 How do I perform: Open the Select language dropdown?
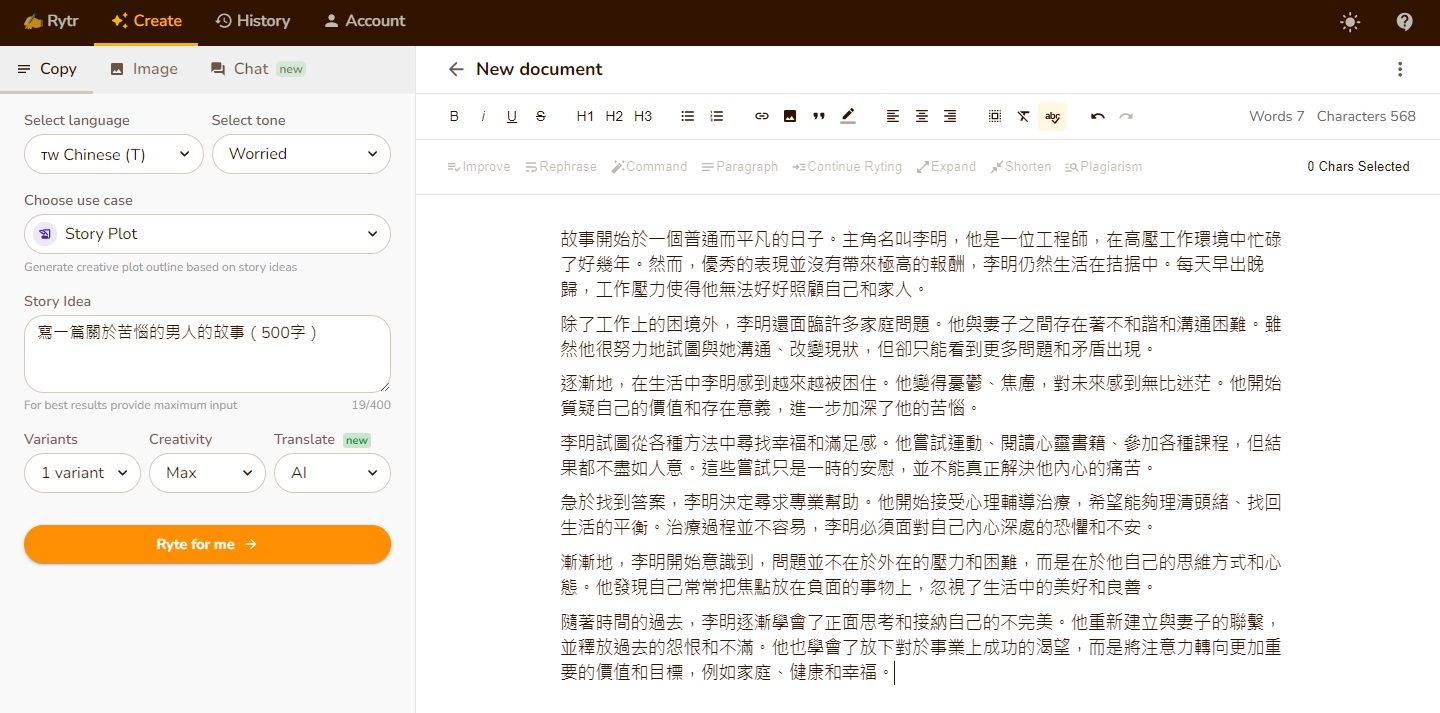click(x=114, y=154)
